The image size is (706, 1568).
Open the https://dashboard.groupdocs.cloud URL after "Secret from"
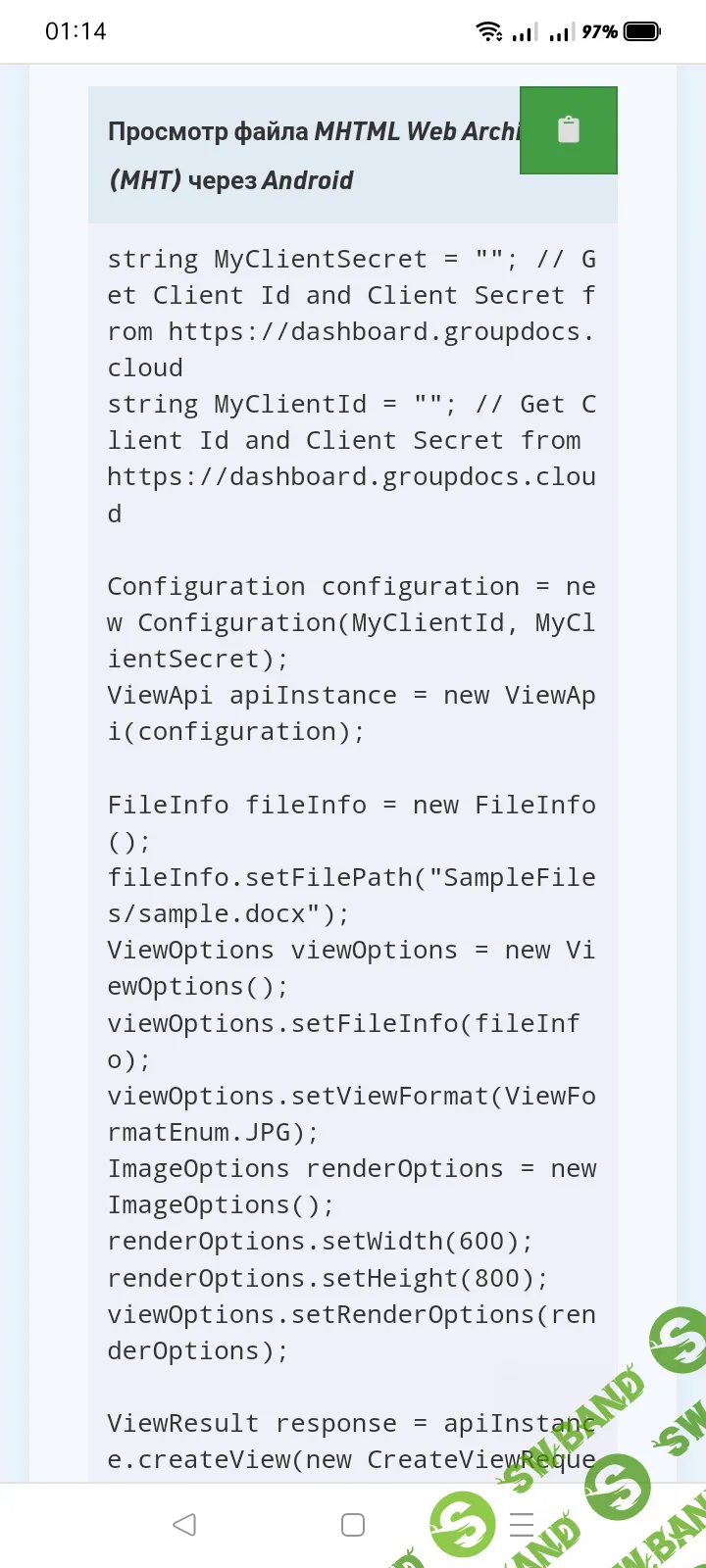click(351, 477)
